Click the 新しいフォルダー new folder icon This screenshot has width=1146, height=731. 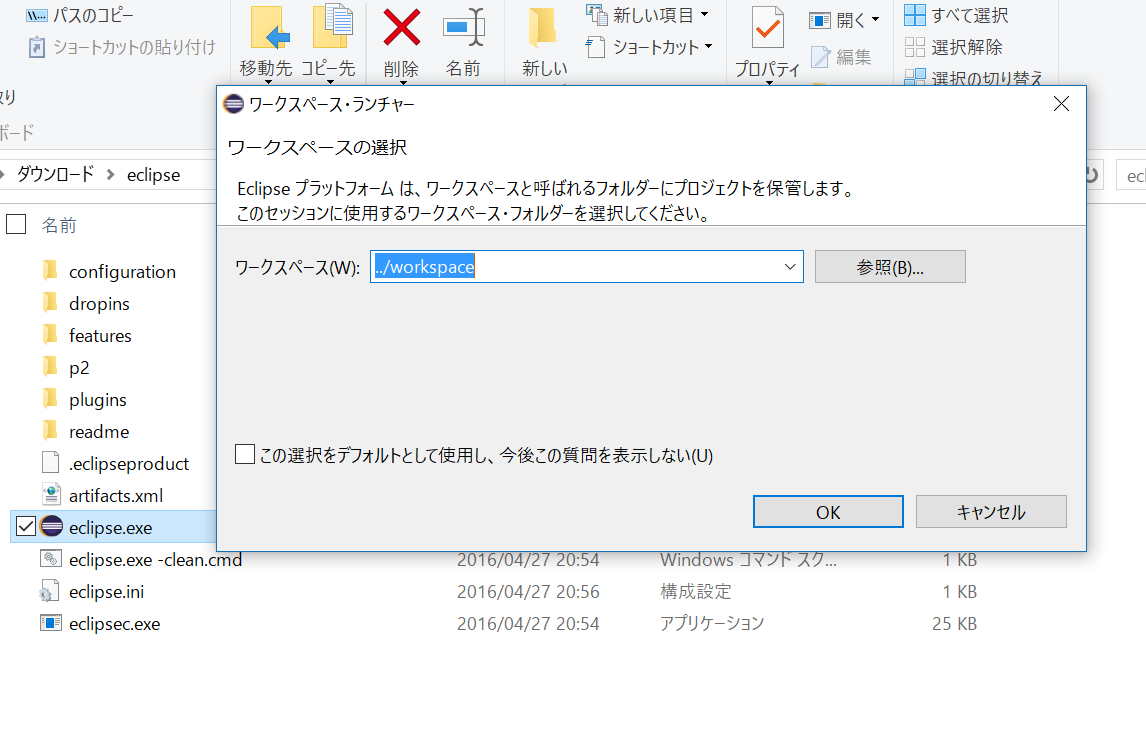pyautogui.click(x=542, y=27)
